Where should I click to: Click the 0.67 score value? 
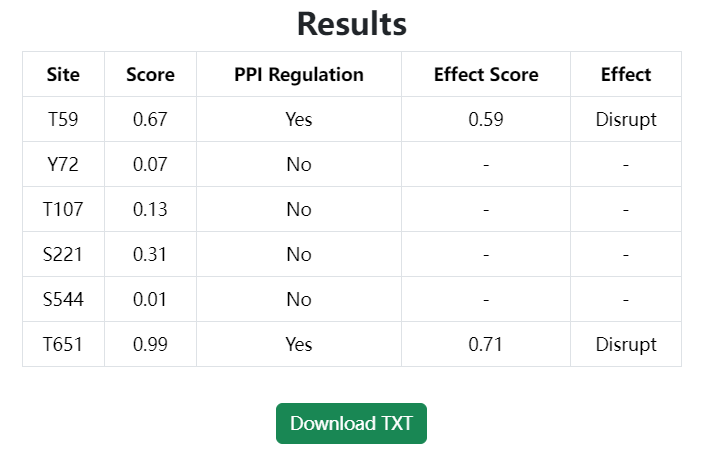[x=150, y=120]
